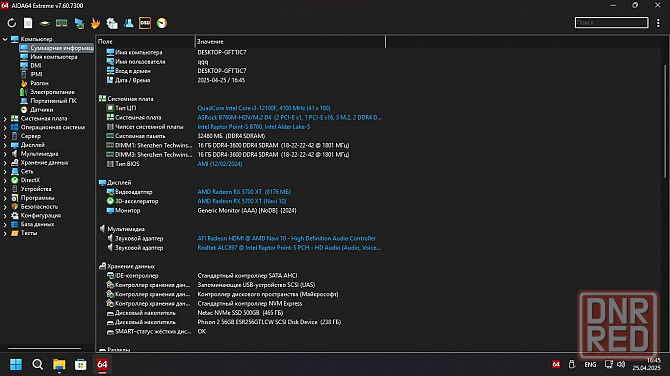Select the Конфигурация tree item

tap(41, 216)
